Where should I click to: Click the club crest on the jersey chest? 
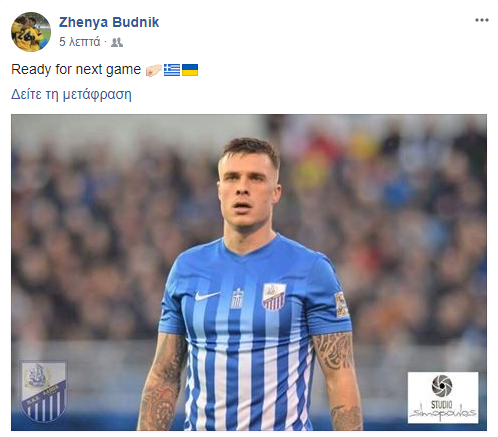tap(274, 297)
